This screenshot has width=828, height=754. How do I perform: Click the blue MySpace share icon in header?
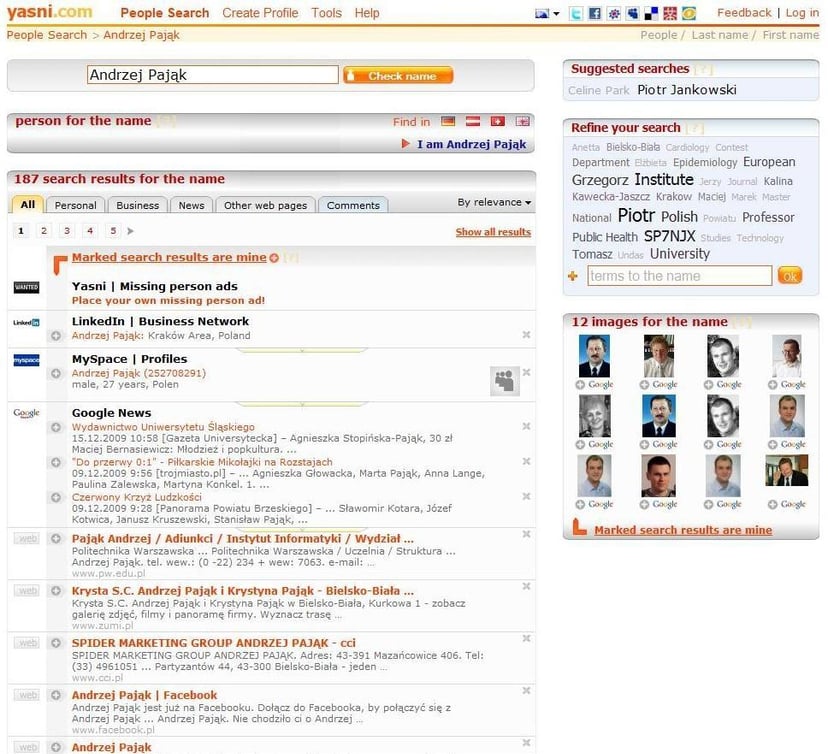pos(632,14)
